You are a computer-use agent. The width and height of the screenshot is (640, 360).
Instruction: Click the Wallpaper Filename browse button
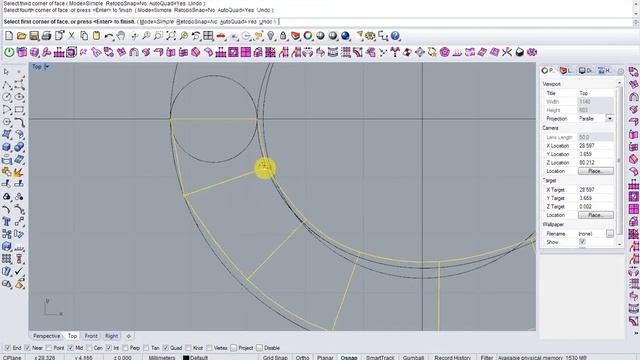pos(609,233)
